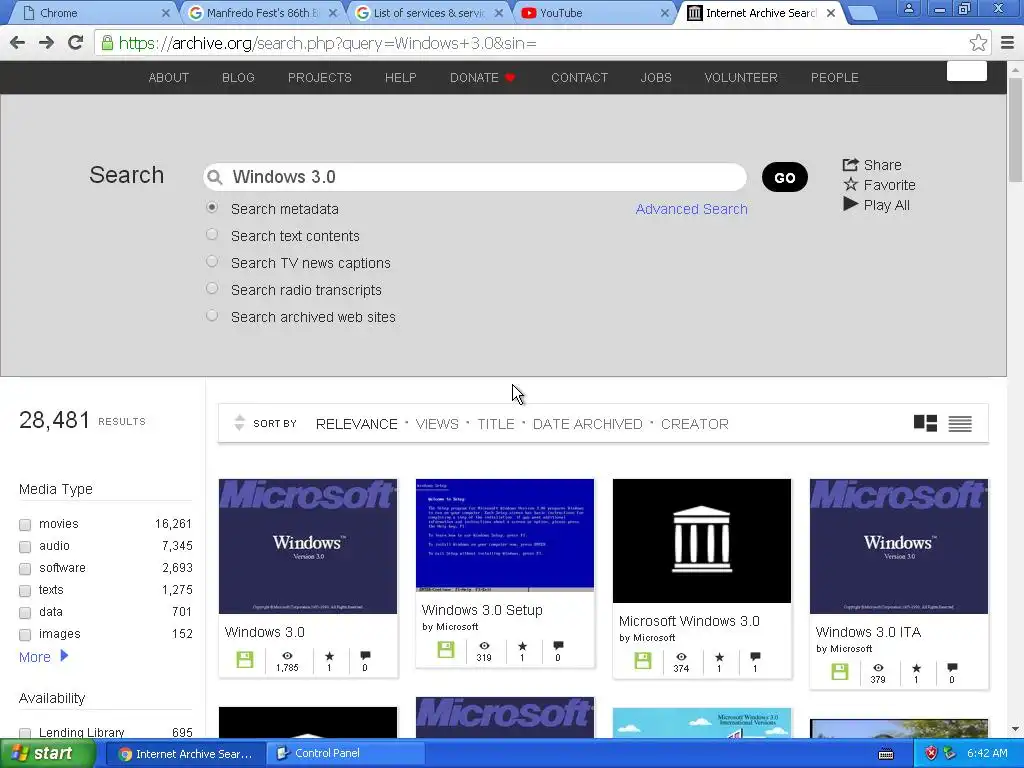The image size is (1024, 768).
Task: Click the comment bubble on Windows 3.0 ITA
Action: (952, 667)
